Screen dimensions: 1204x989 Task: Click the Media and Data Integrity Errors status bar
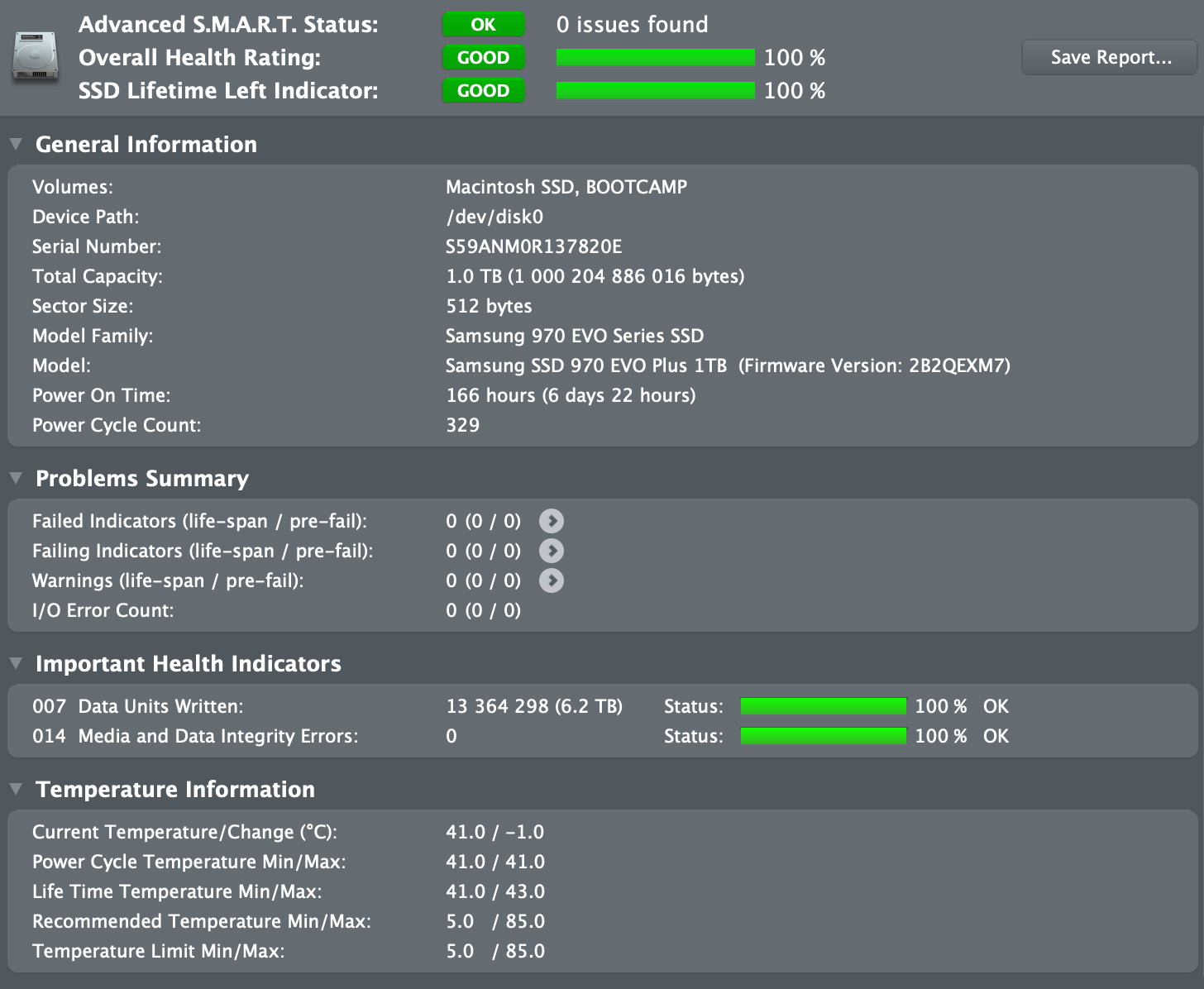click(x=823, y=736)
